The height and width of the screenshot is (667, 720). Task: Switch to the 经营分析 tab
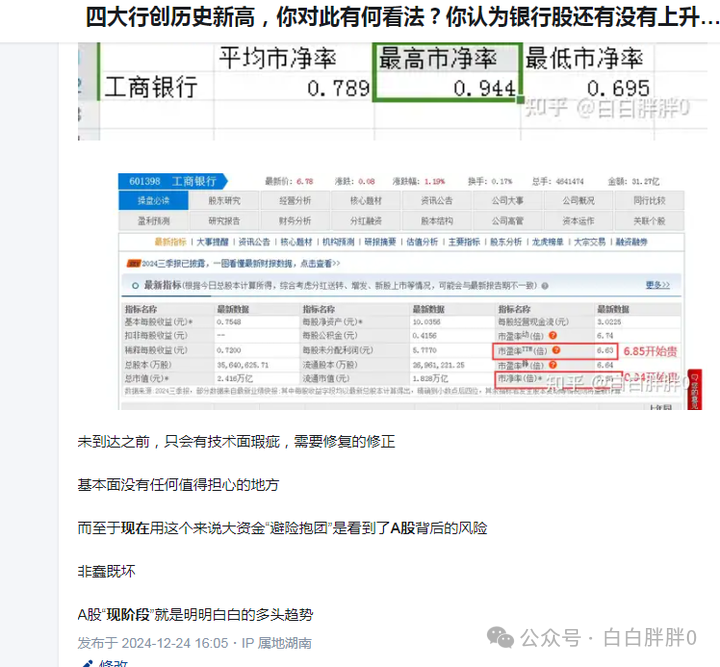click(295, 201)
